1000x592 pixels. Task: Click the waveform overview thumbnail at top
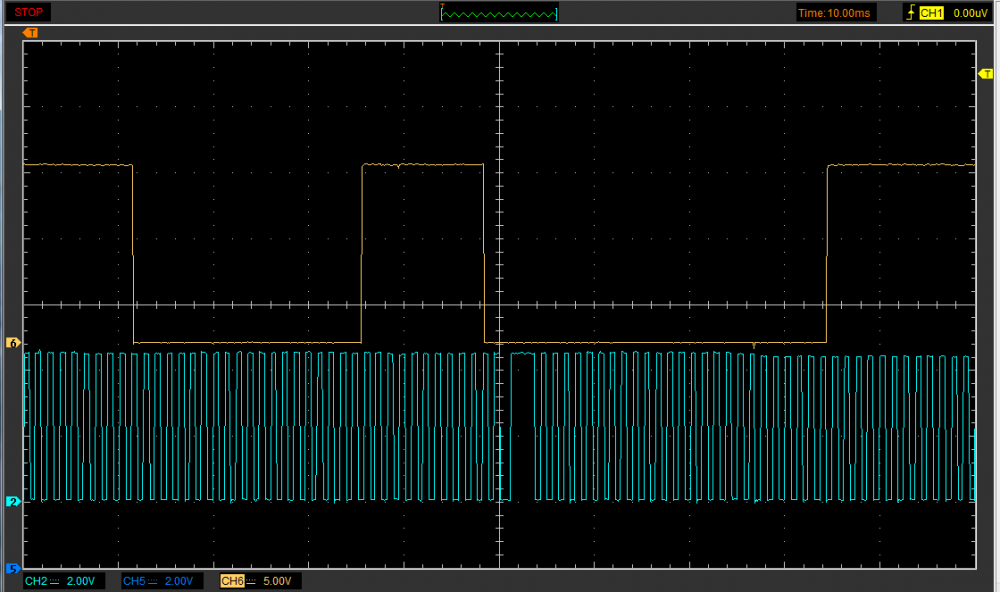499,13
